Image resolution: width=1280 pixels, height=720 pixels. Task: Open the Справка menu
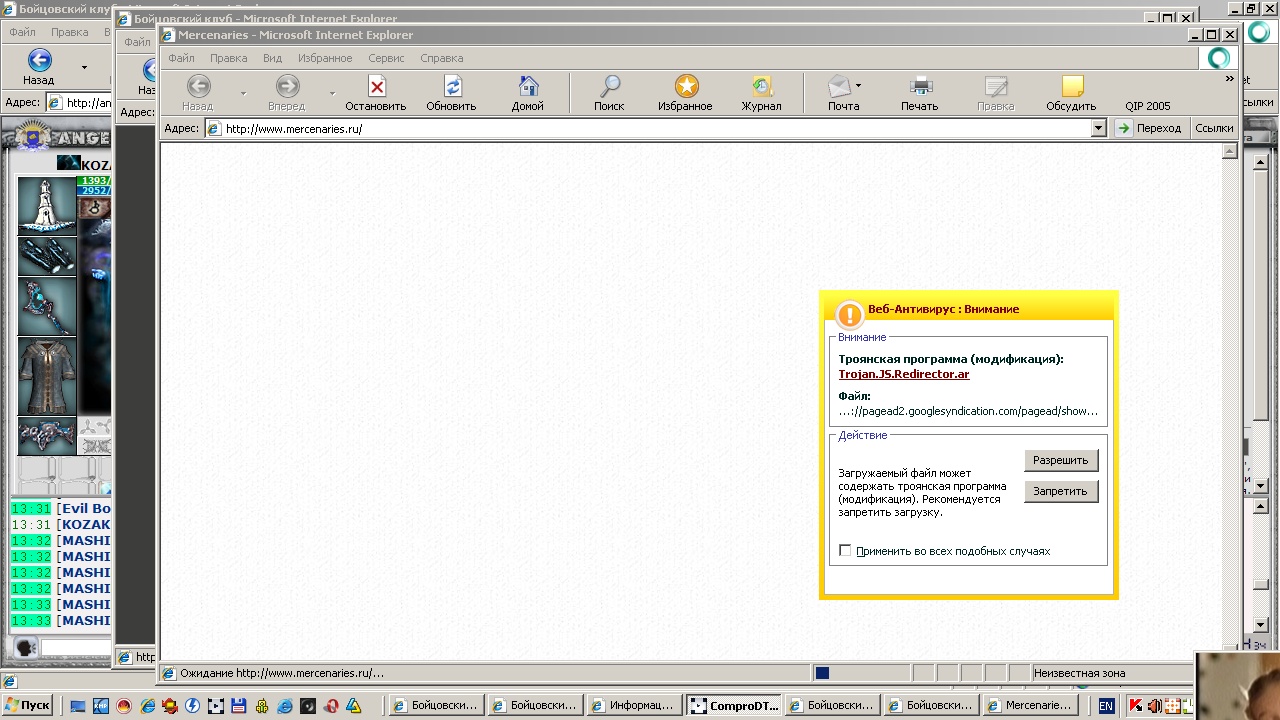(441, 58)
